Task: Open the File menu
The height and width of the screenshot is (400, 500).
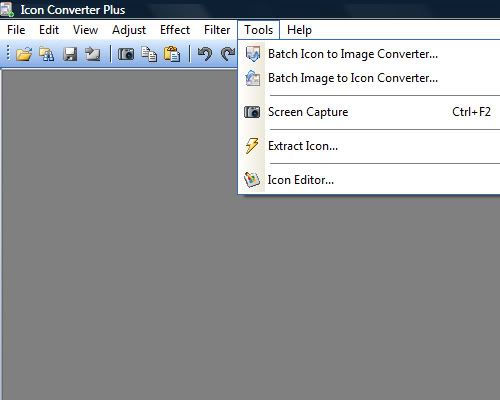Action: (x=16, y=30)
